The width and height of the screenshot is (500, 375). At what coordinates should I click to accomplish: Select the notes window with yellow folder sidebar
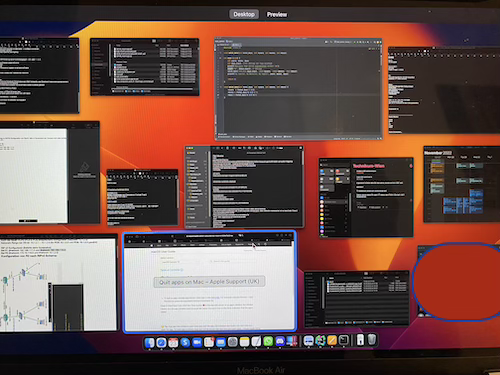point(244,187)
